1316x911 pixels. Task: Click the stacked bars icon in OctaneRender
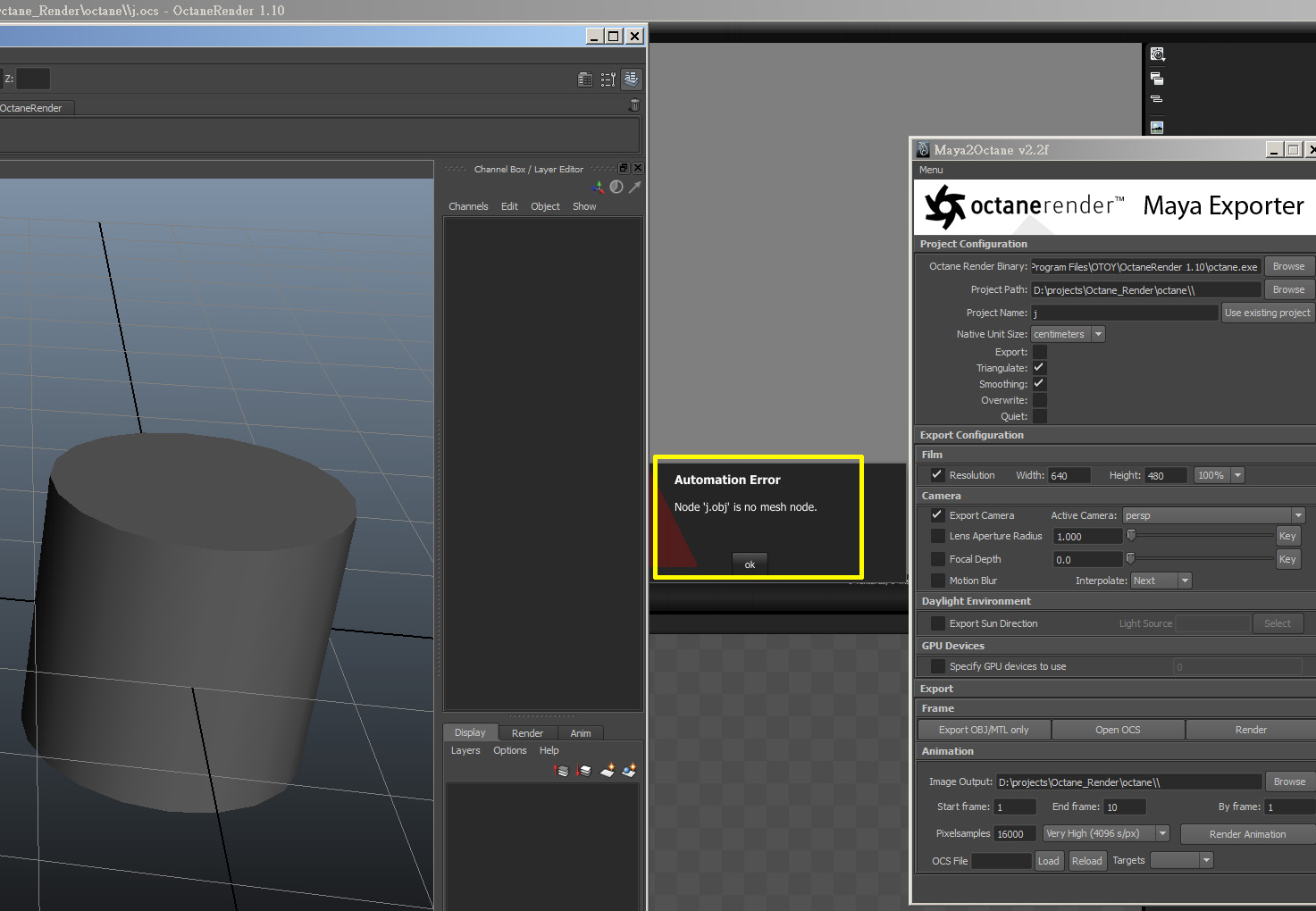point(1157,99)
